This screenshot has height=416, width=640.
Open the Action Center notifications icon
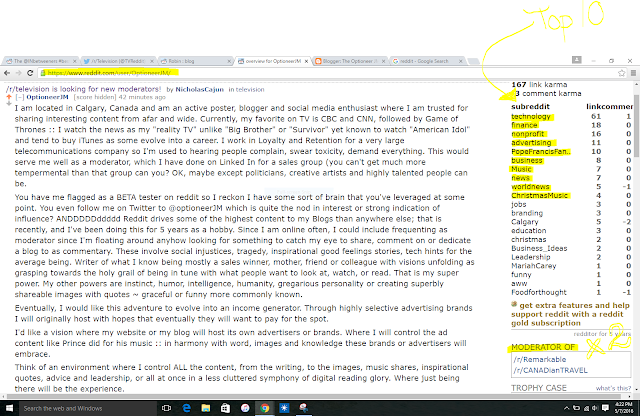pos(605,408)
